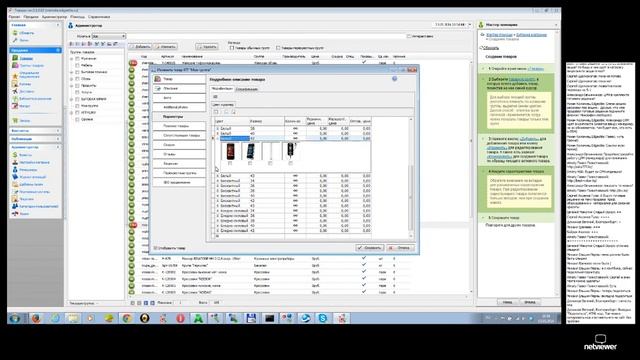Open Доставка in the left sidebar
This screenshot has width=640, height=360.
27,91
